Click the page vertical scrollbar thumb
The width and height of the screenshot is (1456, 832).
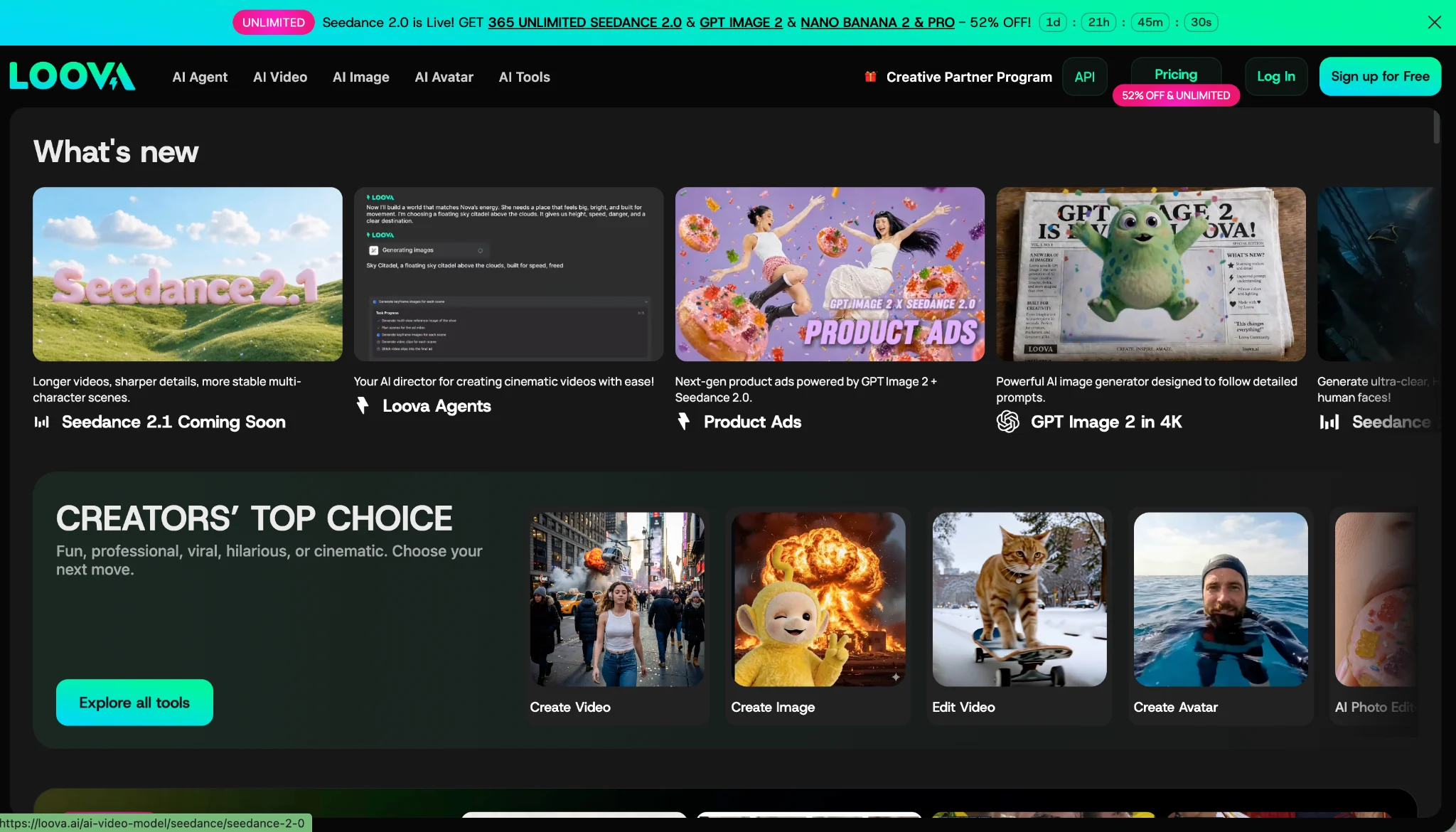click(x=1436, y=127)
